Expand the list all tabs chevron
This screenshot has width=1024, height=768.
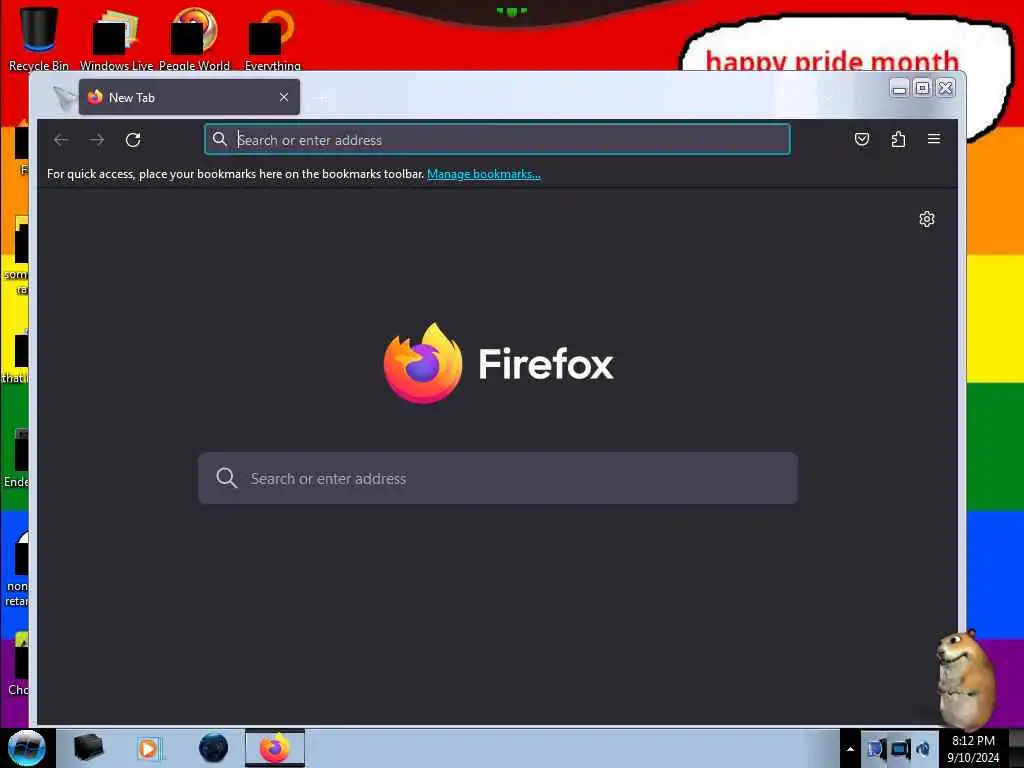tap(828, 98)
